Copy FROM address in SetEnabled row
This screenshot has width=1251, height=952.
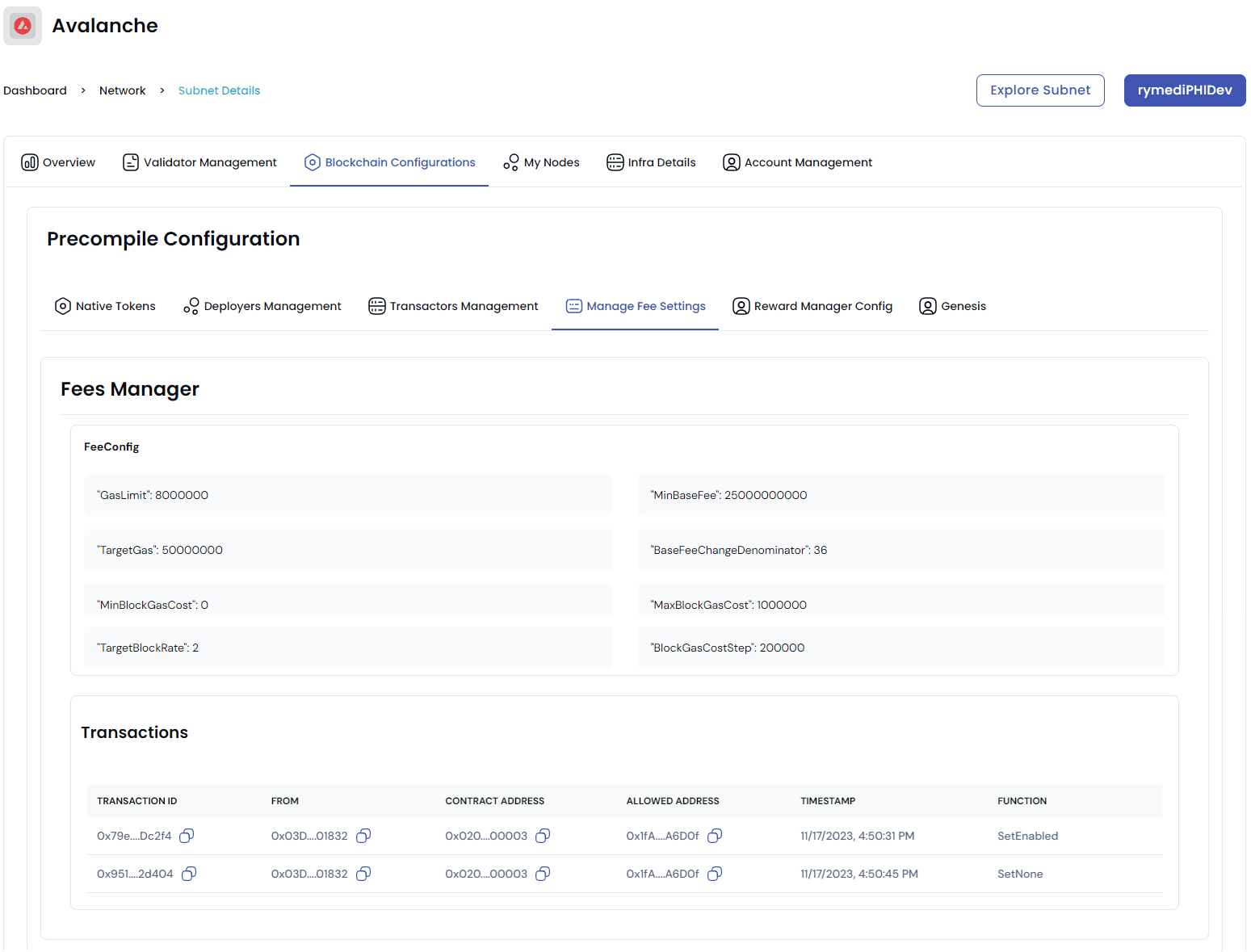point(363,836)
